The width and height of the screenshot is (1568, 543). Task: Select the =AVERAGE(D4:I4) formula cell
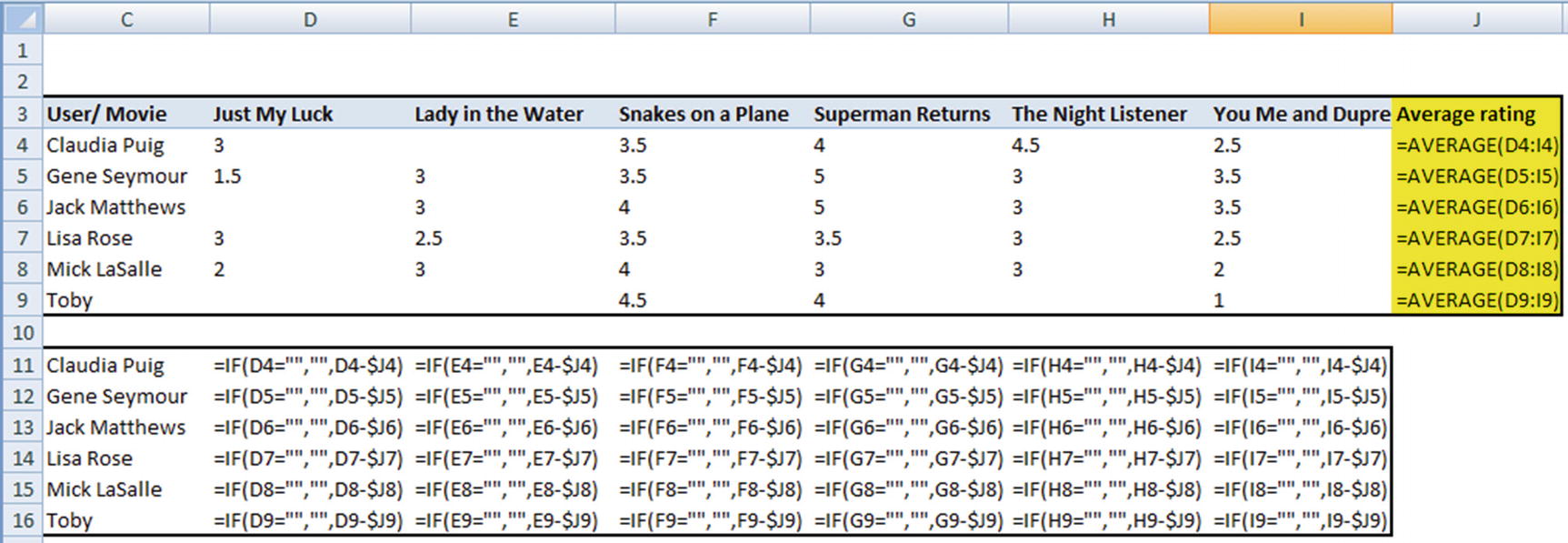tap(1476, 146)
